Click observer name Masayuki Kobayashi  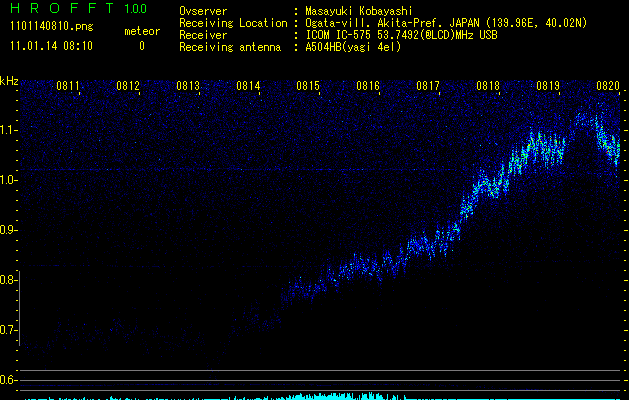359,11
